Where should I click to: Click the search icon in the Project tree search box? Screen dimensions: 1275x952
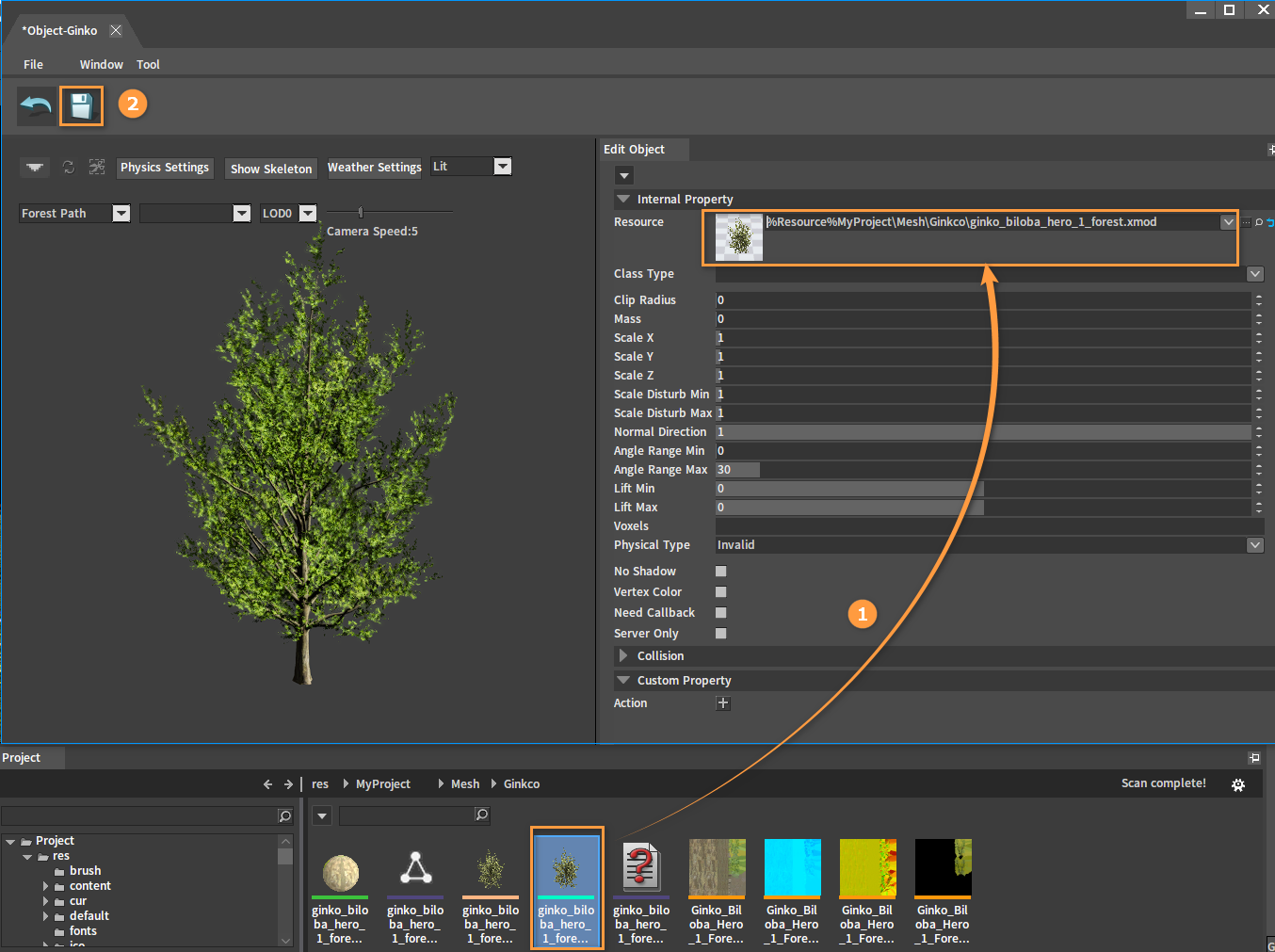pos(285,815)
